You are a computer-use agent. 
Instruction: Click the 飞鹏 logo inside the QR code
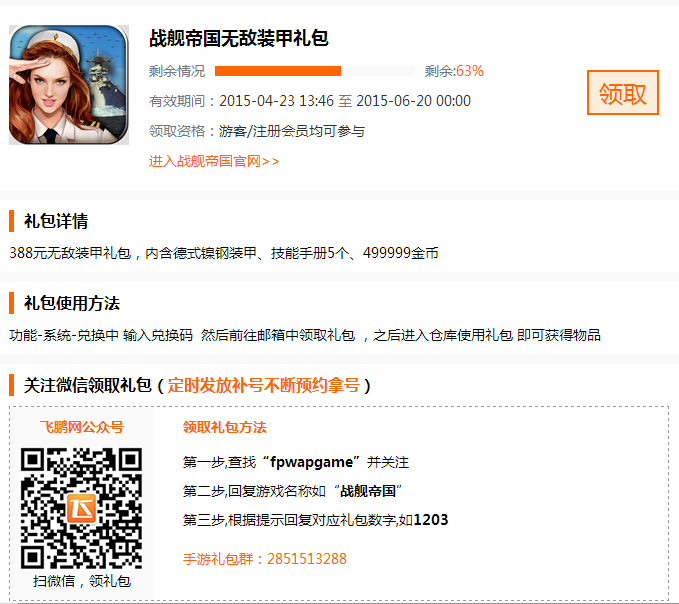(x=81, y=508)
